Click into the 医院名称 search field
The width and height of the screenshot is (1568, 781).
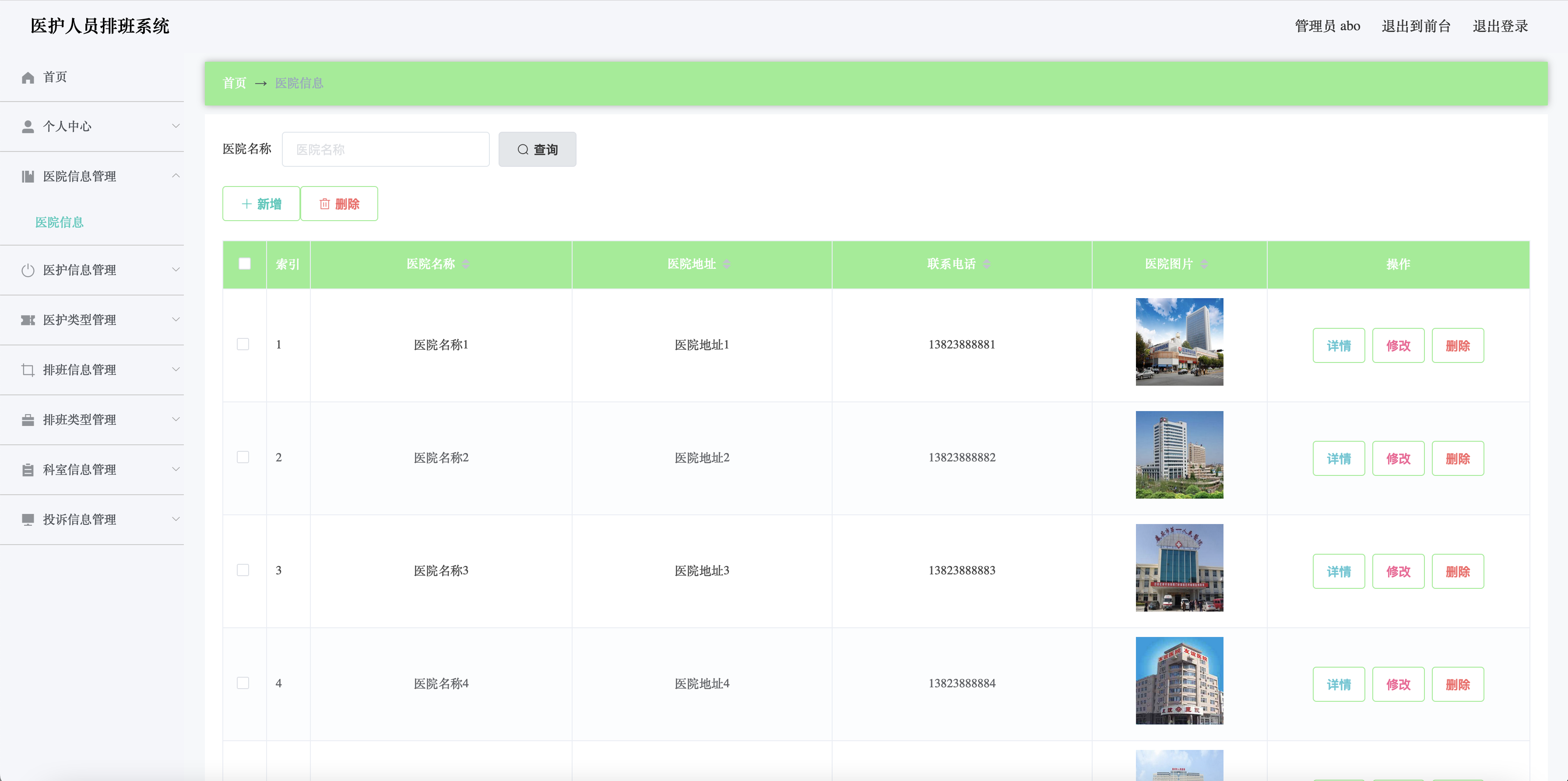[x=386, y=150]
